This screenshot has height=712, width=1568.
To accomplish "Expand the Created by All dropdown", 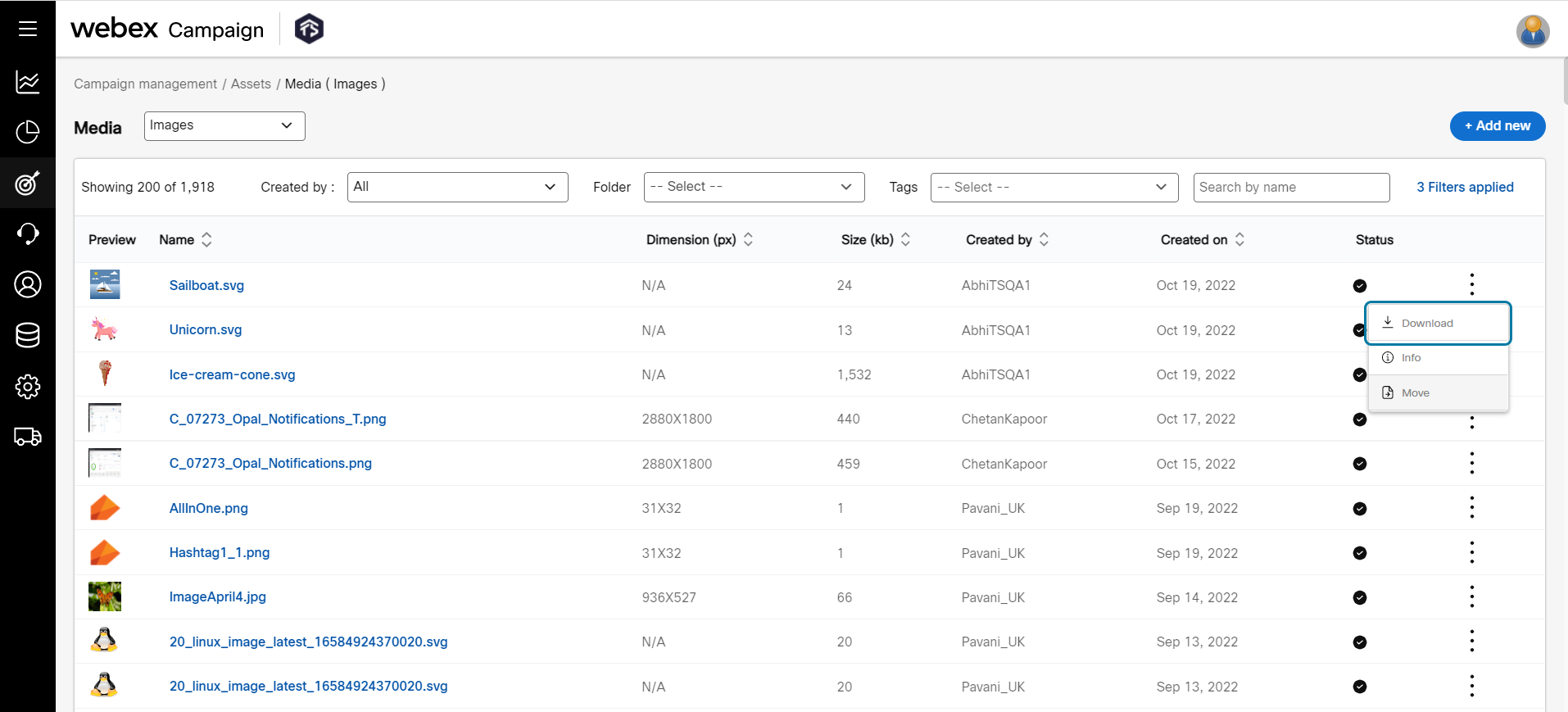I will (457, 187).
